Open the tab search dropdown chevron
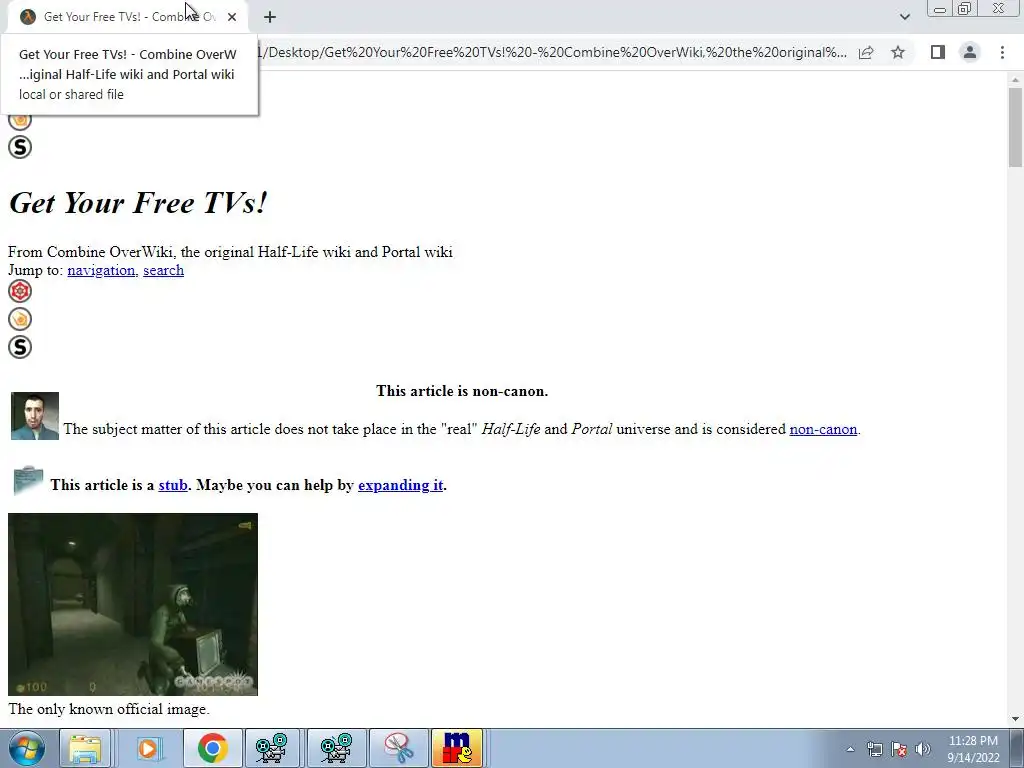The image size is (1024, 768). (904, 17)
